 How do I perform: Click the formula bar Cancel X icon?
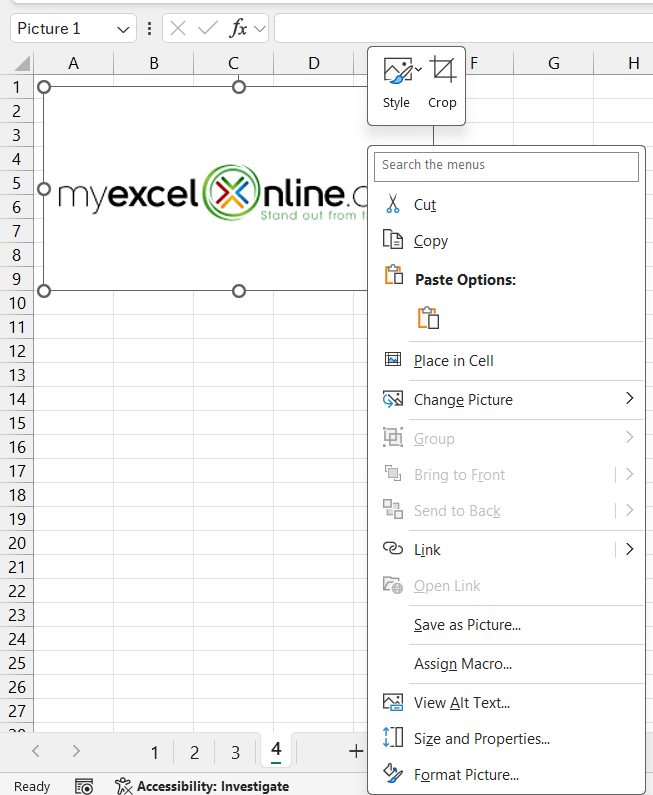point(178,28)
